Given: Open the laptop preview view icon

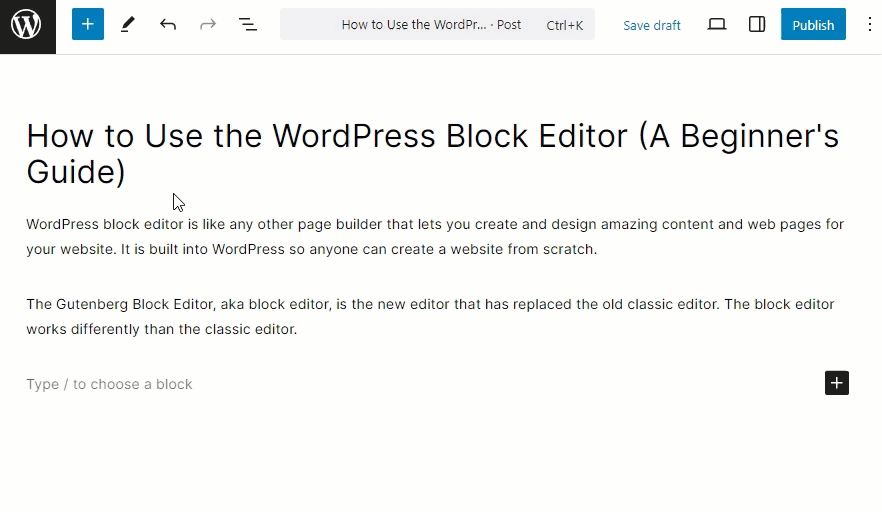Looking at the screenshot, I should click(x=717, y=24).
